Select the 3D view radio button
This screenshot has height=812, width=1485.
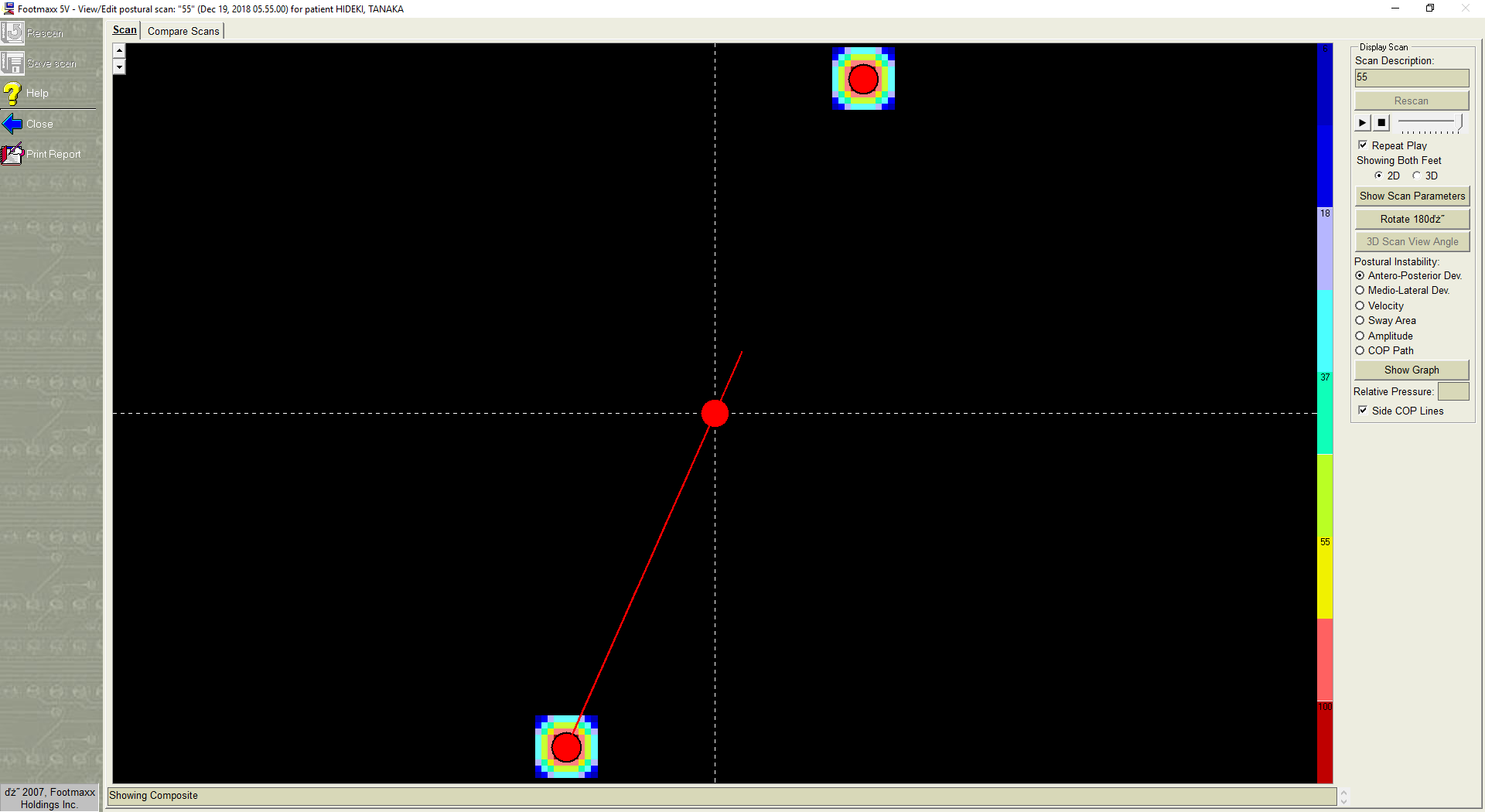click(x=1416, y=176)
